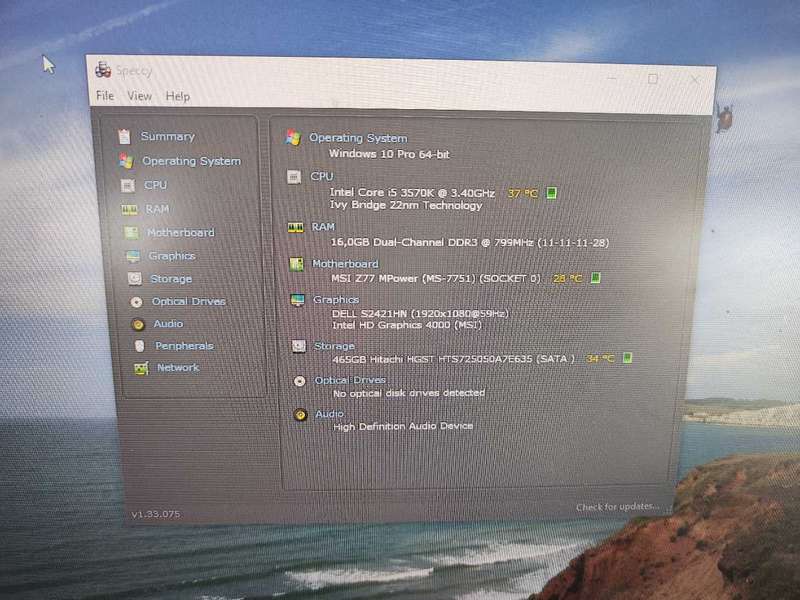
Task: Select the RAM icon in sidebar
Action: tap(130, 209)
